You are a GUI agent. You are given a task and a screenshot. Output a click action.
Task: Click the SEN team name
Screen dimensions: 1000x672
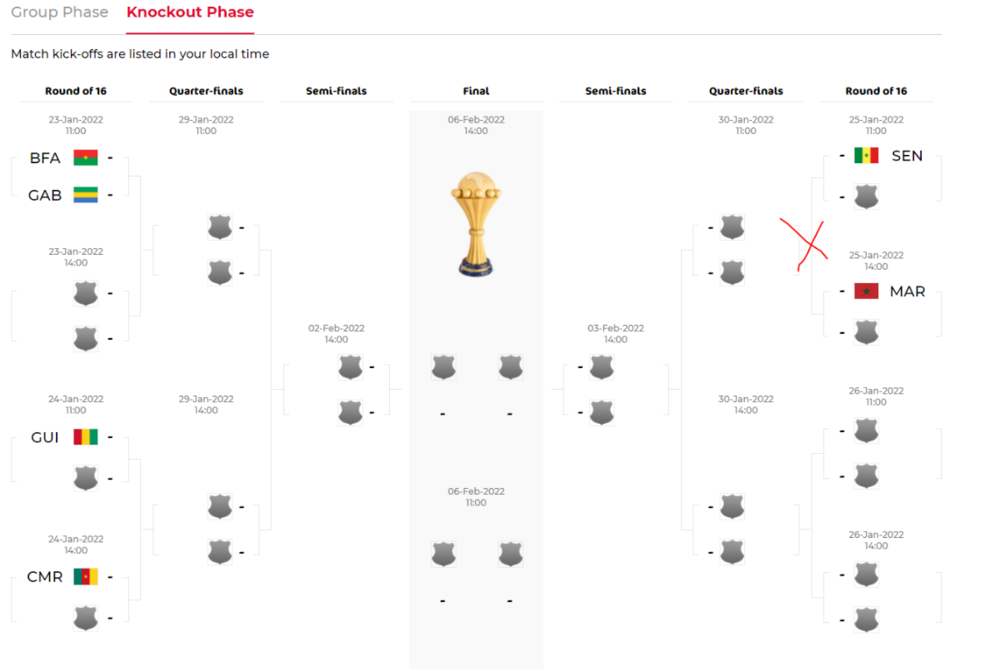(x=907, y=156)
